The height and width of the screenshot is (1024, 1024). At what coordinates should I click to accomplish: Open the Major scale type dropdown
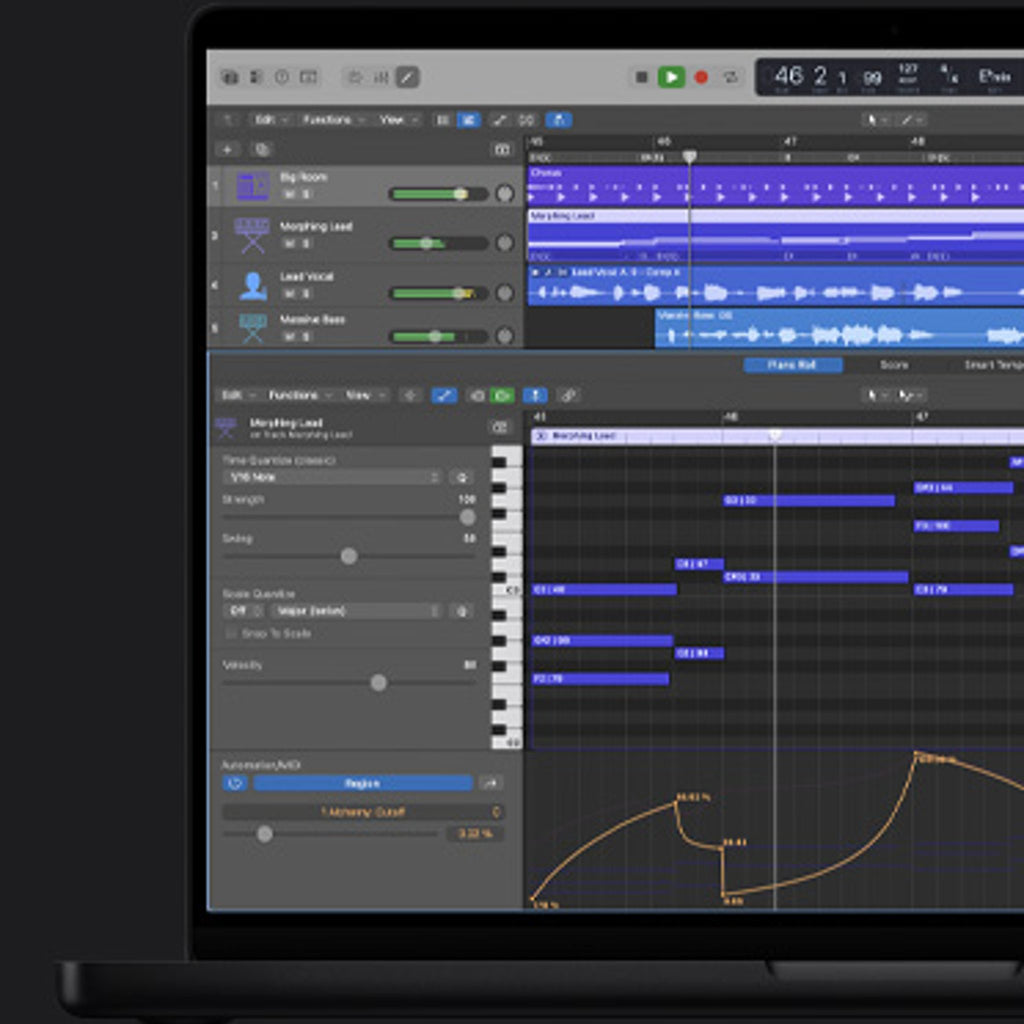(356, 611)
